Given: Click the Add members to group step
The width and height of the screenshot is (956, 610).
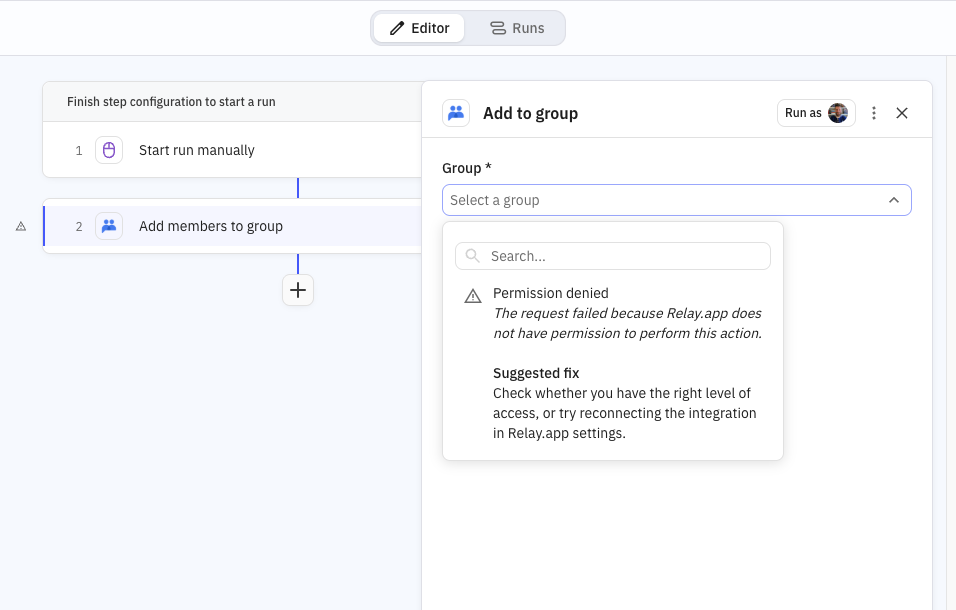Looking at the screenshot, I should point(210,225).
